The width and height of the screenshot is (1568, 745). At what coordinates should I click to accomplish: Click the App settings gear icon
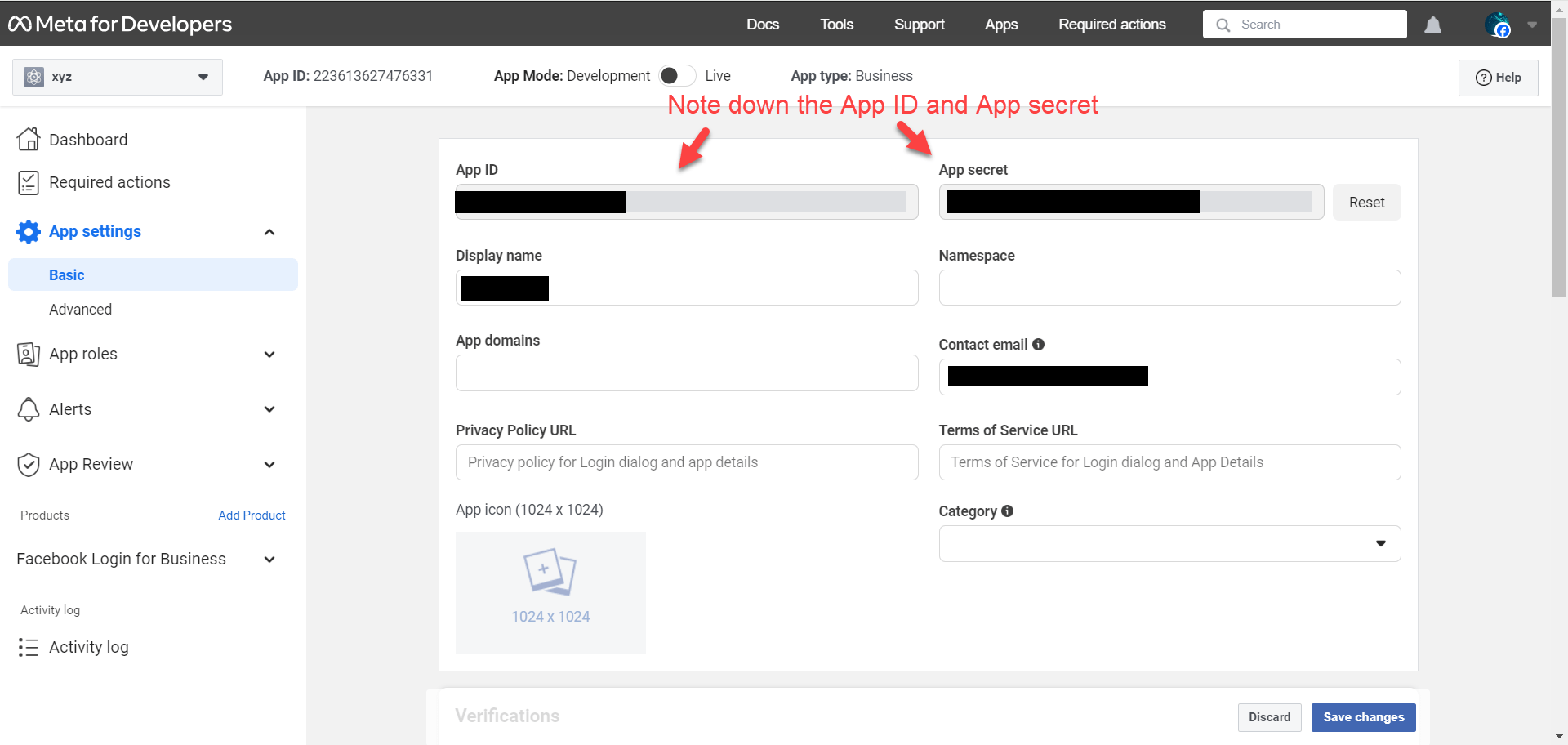29,232
